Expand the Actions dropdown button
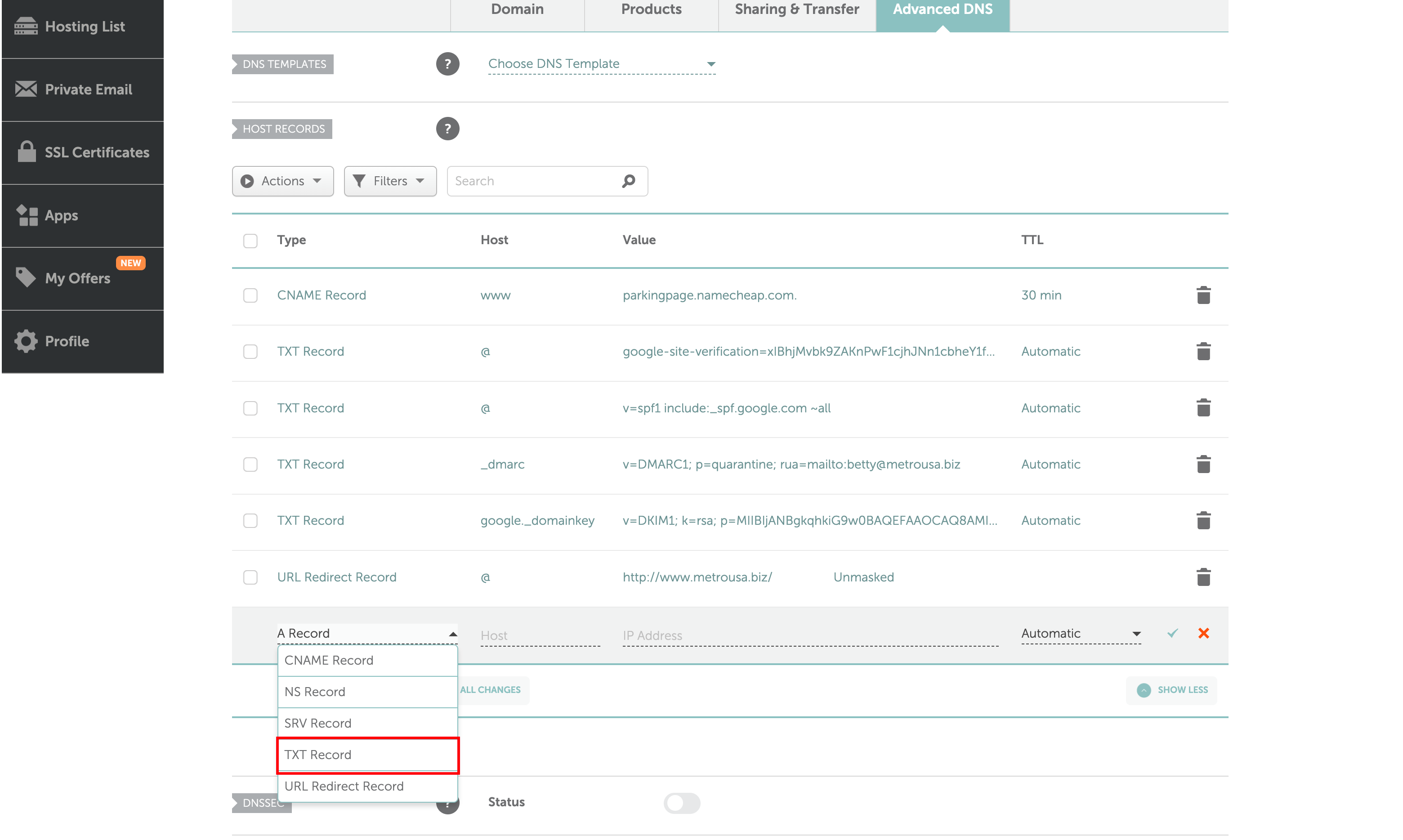This screenshot has width=1403, height=840. [282, 181]
